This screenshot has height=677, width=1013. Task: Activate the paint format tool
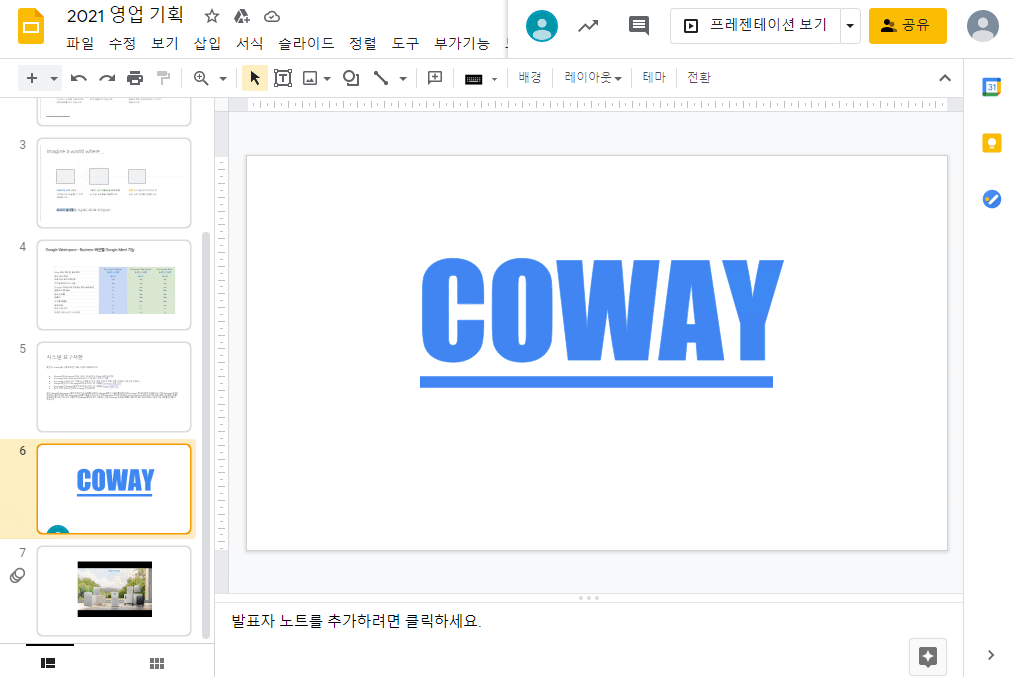163,78
